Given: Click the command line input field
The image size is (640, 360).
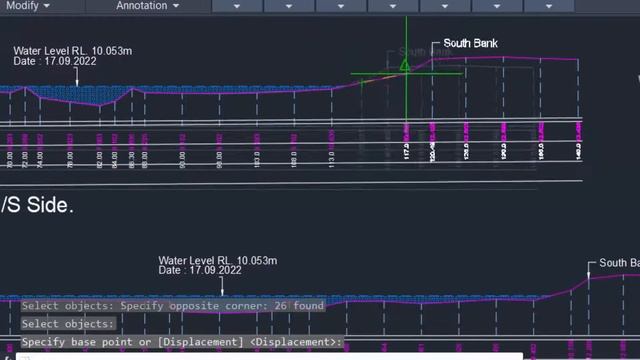Looking at the screenshot, I should (269, 356).
